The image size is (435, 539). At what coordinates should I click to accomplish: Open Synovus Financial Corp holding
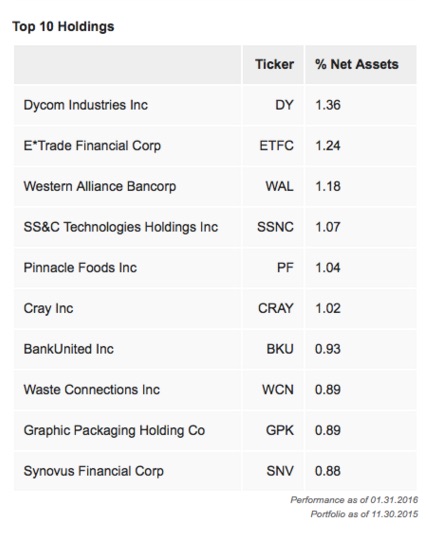[x=94, y=471]
